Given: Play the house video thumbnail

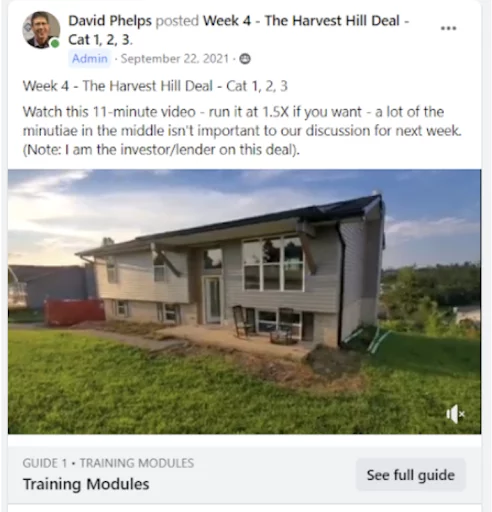Looking at the screenshot, I should pos(244,302).
